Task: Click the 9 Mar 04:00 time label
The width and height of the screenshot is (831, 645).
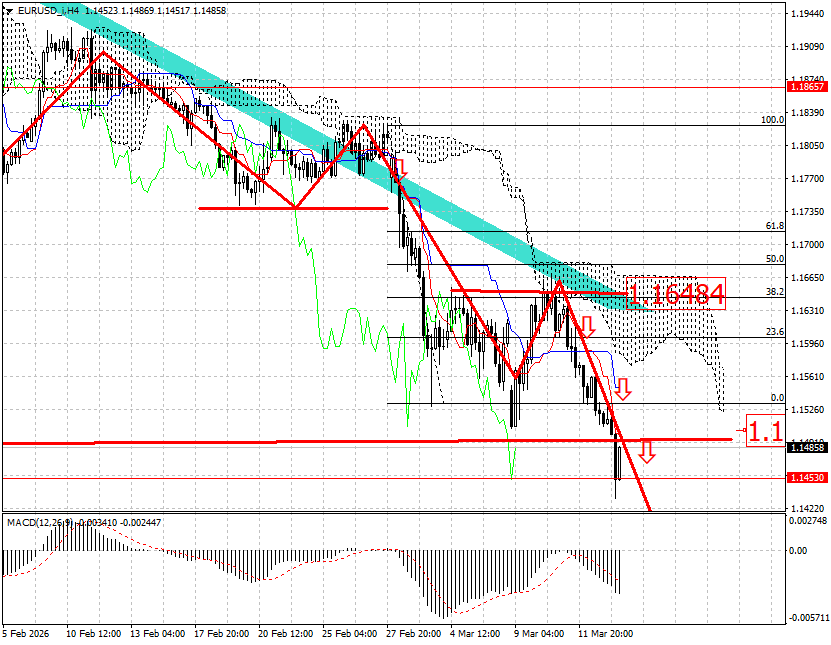Action: pyautogui.click(x=539, y=634)
